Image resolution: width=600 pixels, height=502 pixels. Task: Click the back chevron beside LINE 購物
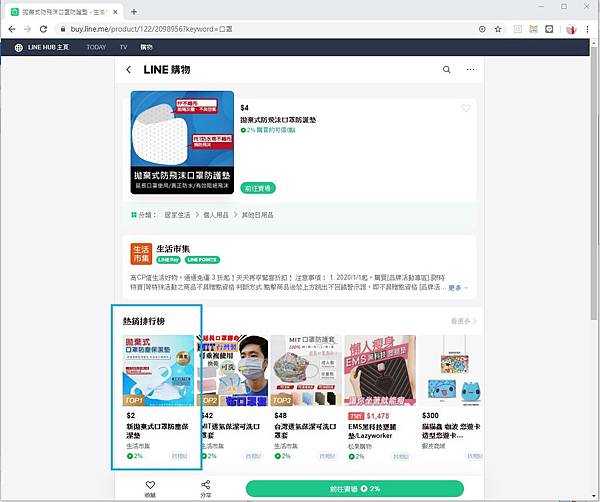click(129, 70)
